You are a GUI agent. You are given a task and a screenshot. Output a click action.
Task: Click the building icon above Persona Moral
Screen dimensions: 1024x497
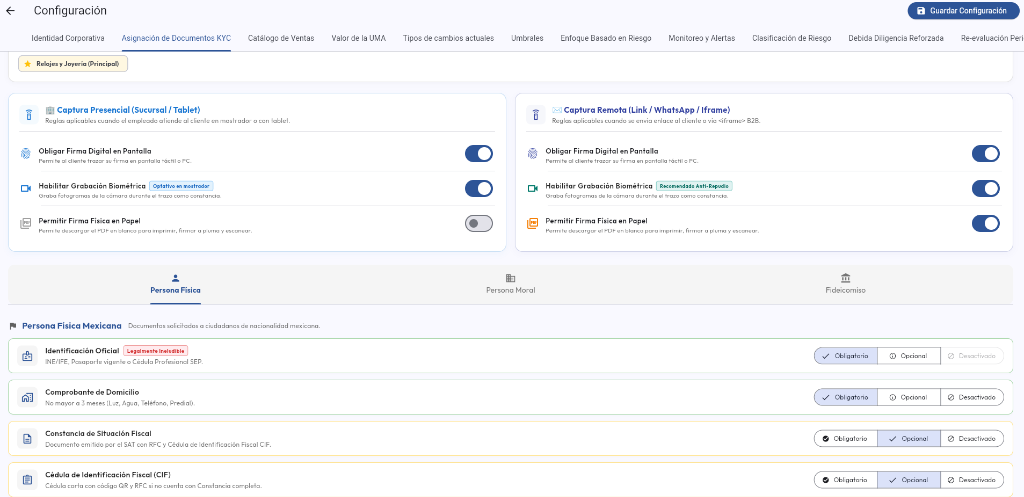point(511,278)
